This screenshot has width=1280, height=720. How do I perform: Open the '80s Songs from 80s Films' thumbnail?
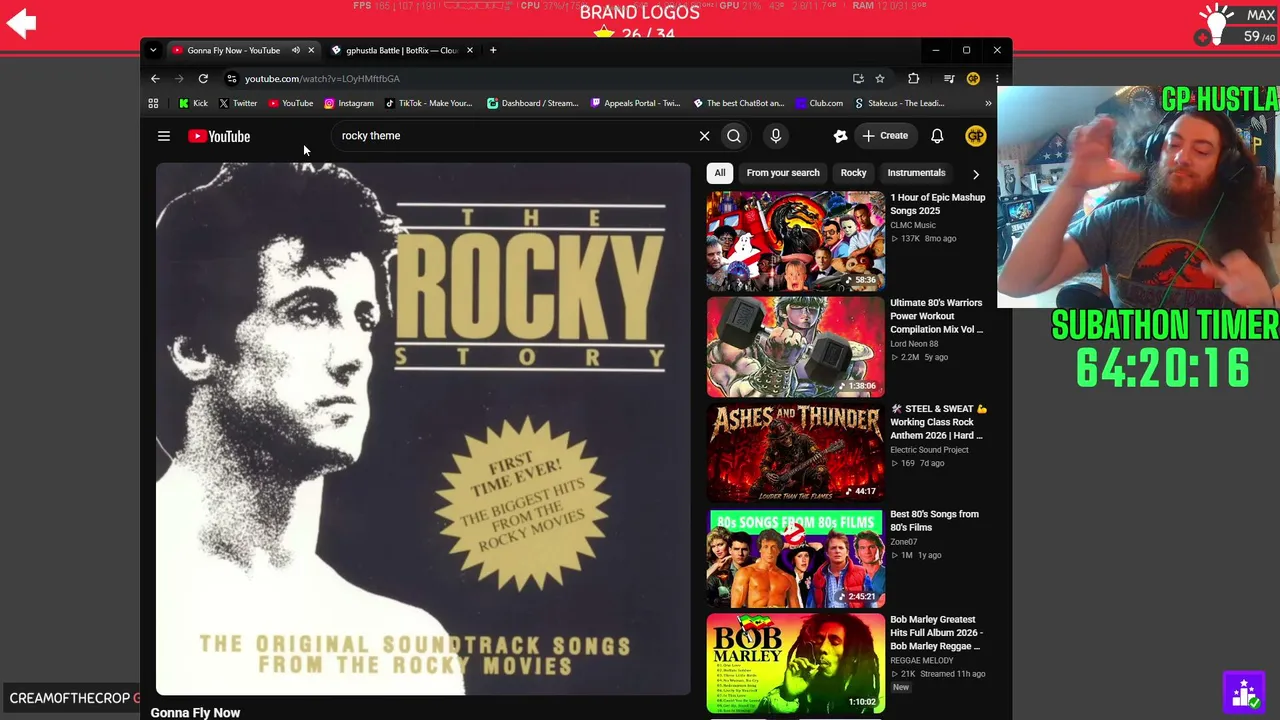coord(796,558)
